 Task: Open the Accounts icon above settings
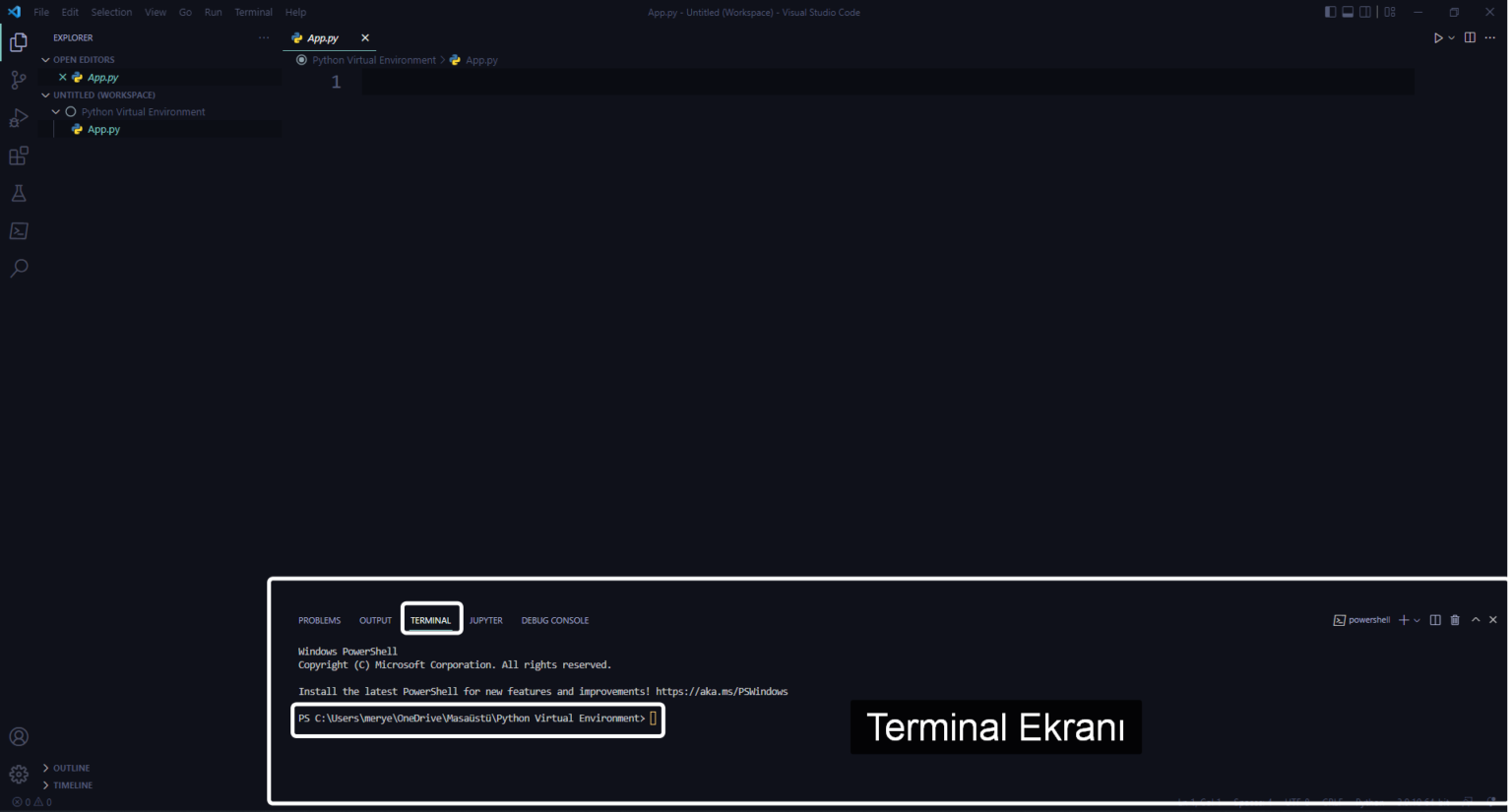pyautogui.click(x=18, y=735)
